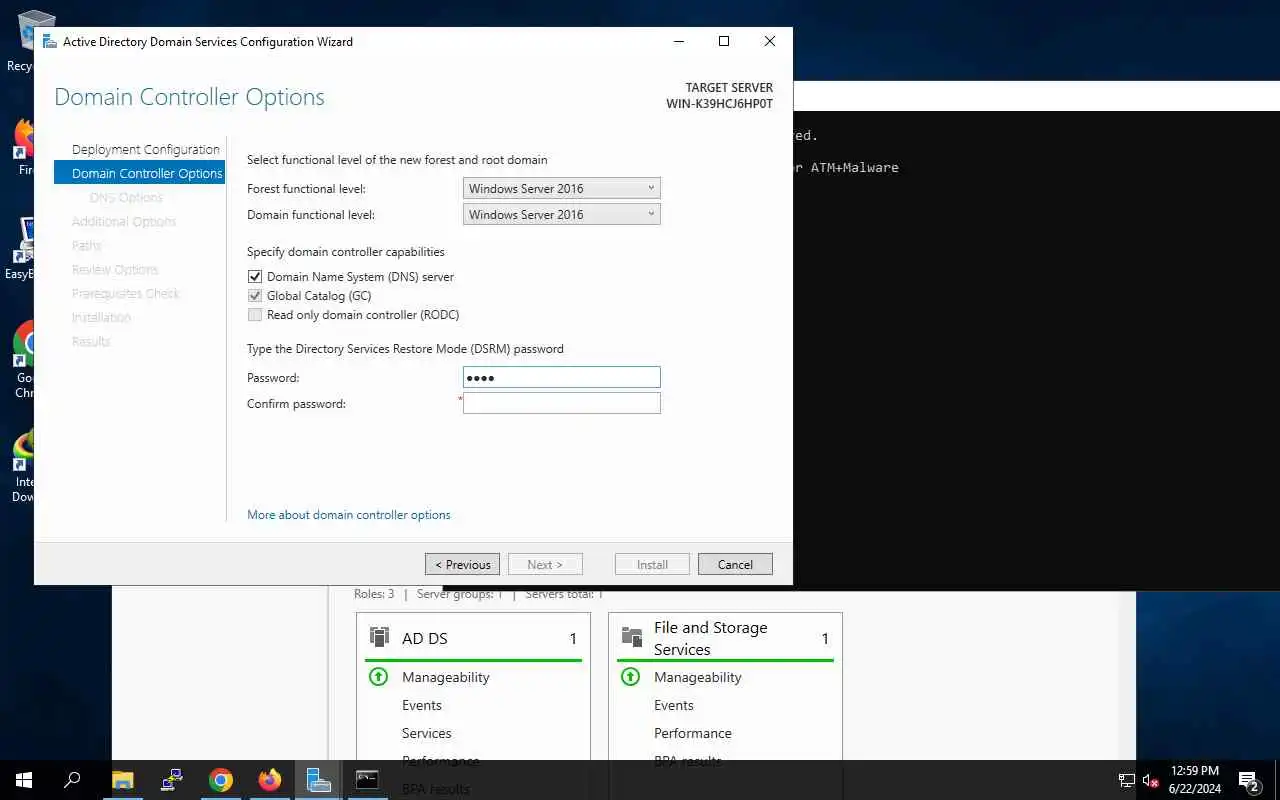
Task: Select Additional Options step in sidebar
Action: click(x=124, y=221)
